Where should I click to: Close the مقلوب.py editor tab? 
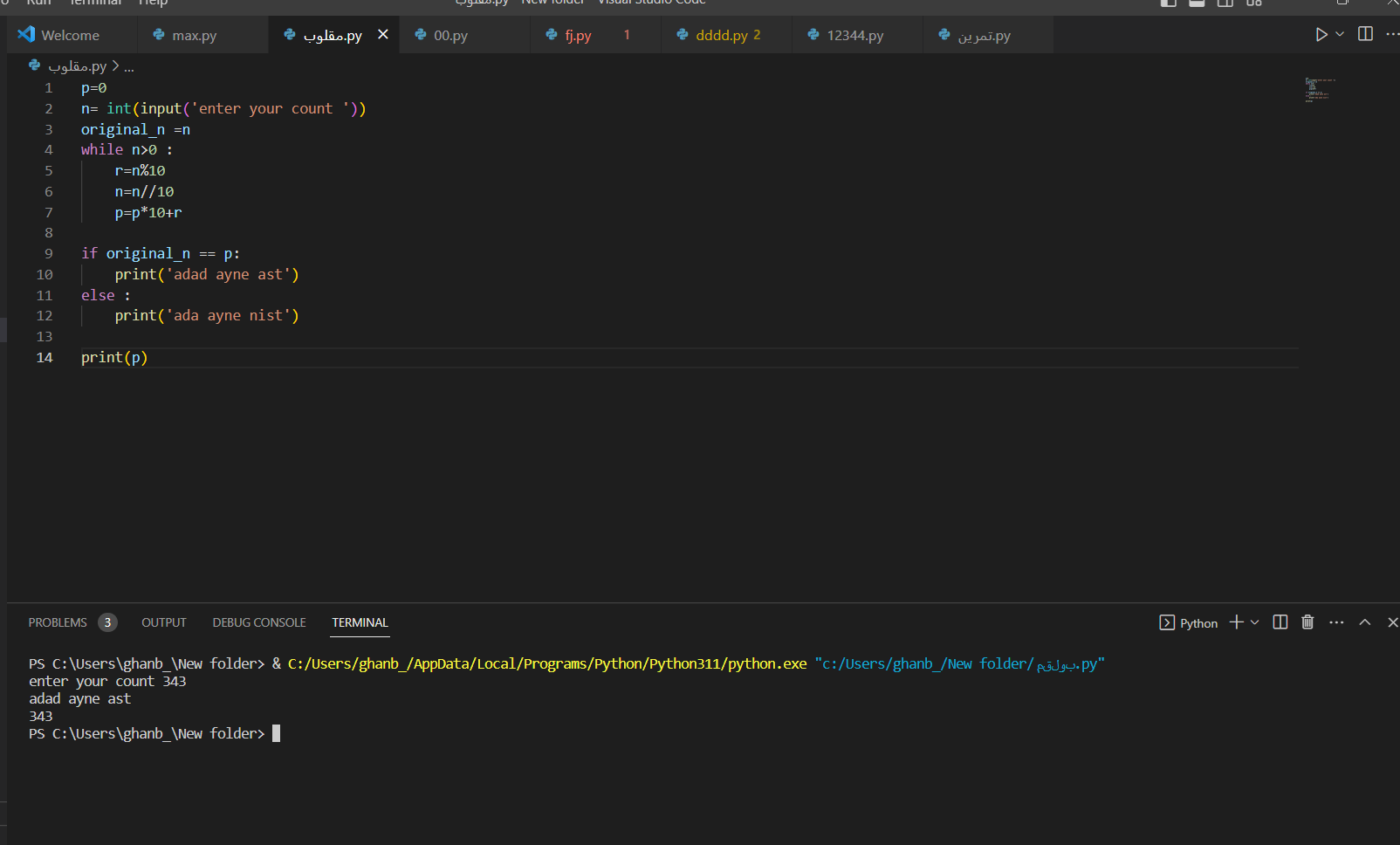click(382, 35)
